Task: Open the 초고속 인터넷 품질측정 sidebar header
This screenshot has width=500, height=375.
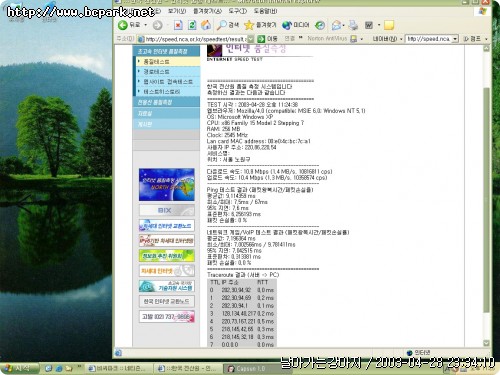Action: 166,51
